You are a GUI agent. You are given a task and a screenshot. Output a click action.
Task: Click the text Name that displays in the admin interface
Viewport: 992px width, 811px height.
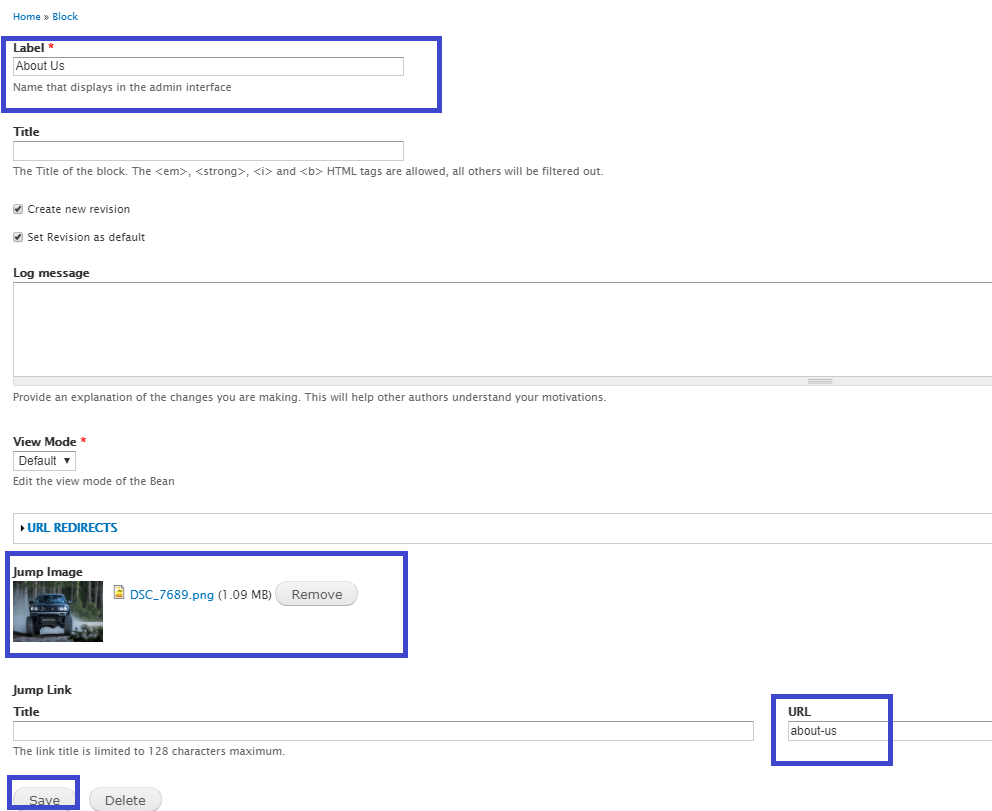(122, 87)
